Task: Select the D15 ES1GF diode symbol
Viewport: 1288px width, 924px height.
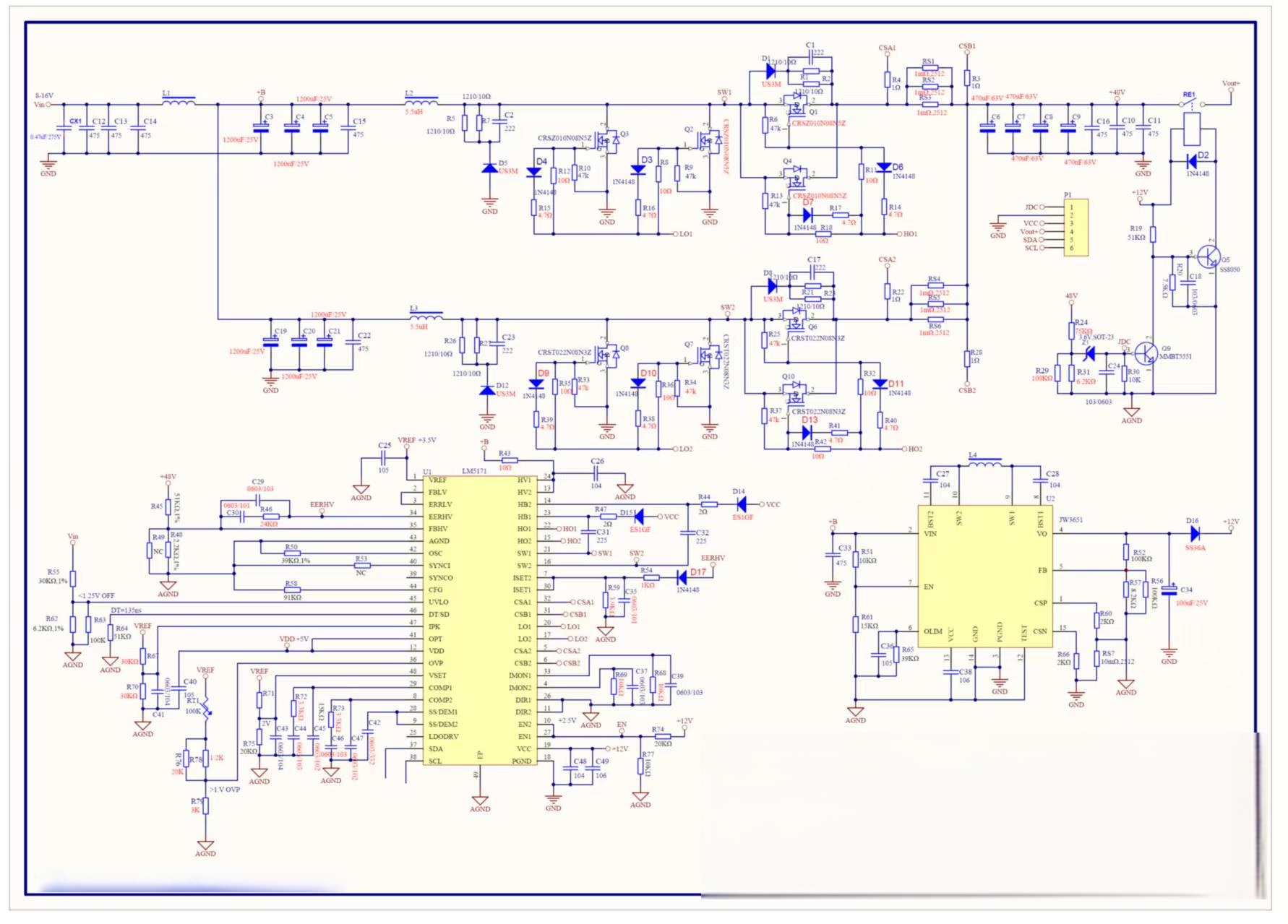Action: click(x=638, y=517)
